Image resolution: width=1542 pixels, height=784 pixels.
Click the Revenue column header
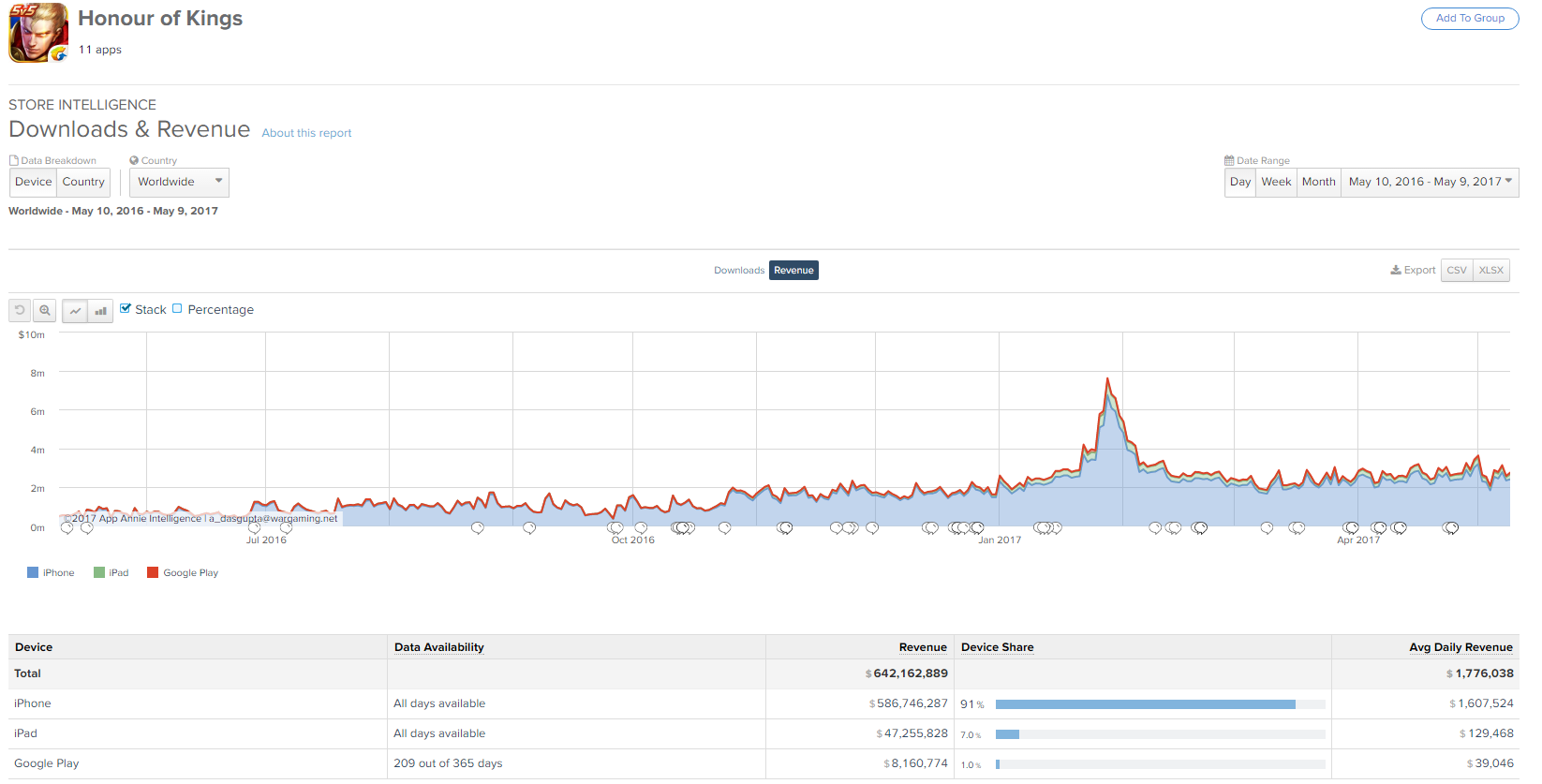[x=923, y=647]
